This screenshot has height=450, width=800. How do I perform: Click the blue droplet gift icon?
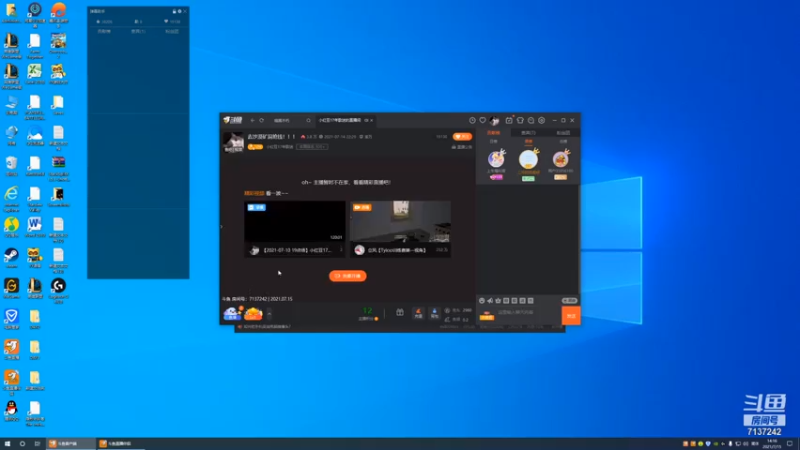(x=434, y=313)
